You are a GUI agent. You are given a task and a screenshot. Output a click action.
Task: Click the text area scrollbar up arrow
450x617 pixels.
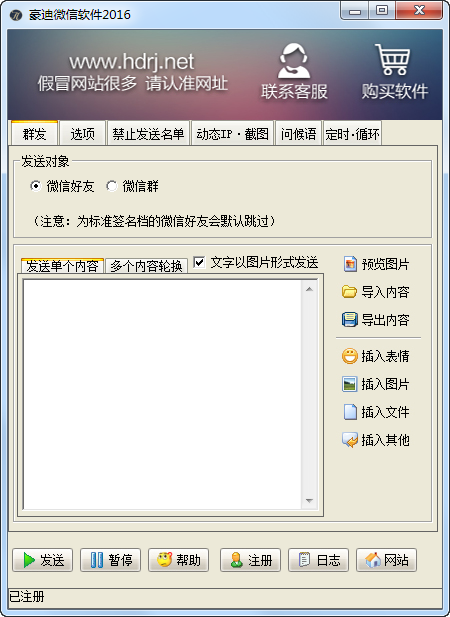click(x=309, y=289)
